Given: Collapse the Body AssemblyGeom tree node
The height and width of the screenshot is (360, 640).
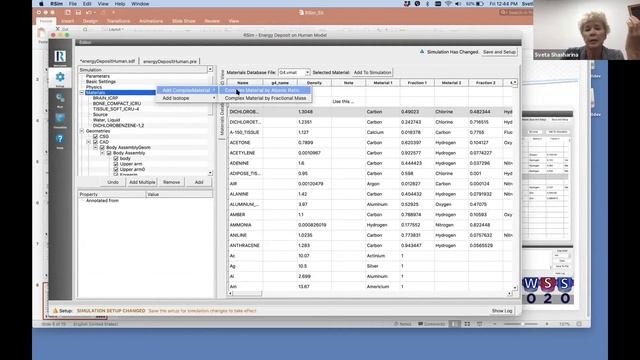Looking at the screenshot, I should 96,147.
